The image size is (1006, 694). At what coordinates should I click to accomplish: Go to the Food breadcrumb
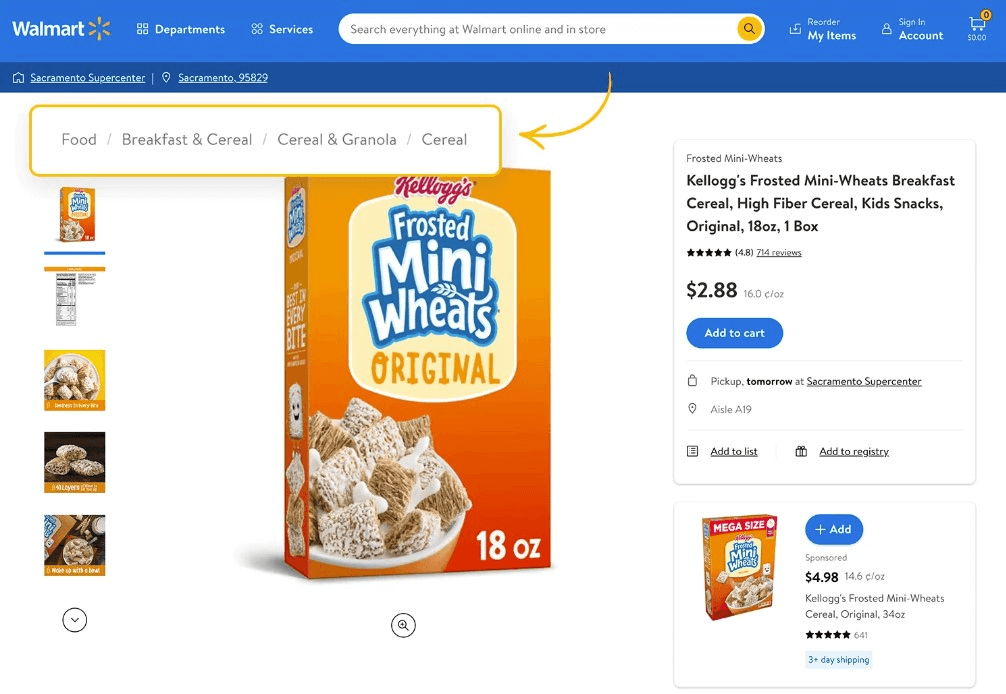[79, 139]
